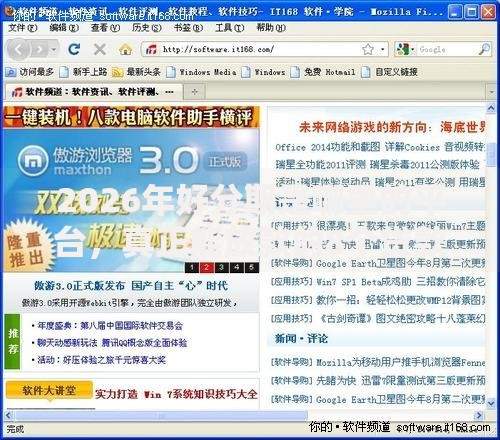Image resolution: width=500 pixels, height=440 pixels.
Task: Open a new tab with the plus button
Action: (x=194, y=91)
